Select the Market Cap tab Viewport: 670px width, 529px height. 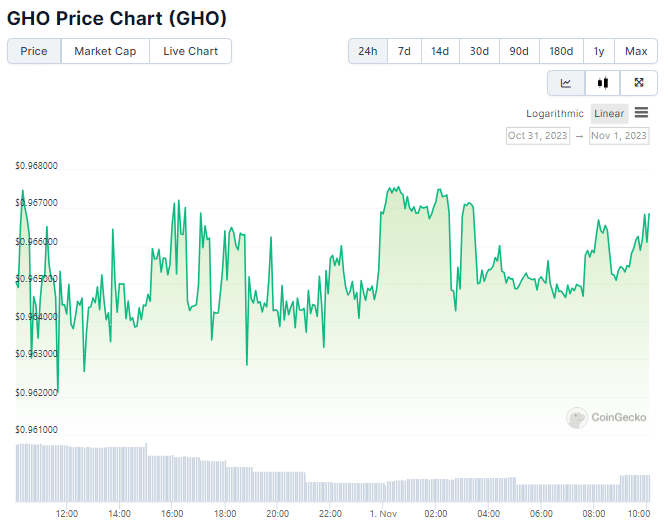click(105, 51)
